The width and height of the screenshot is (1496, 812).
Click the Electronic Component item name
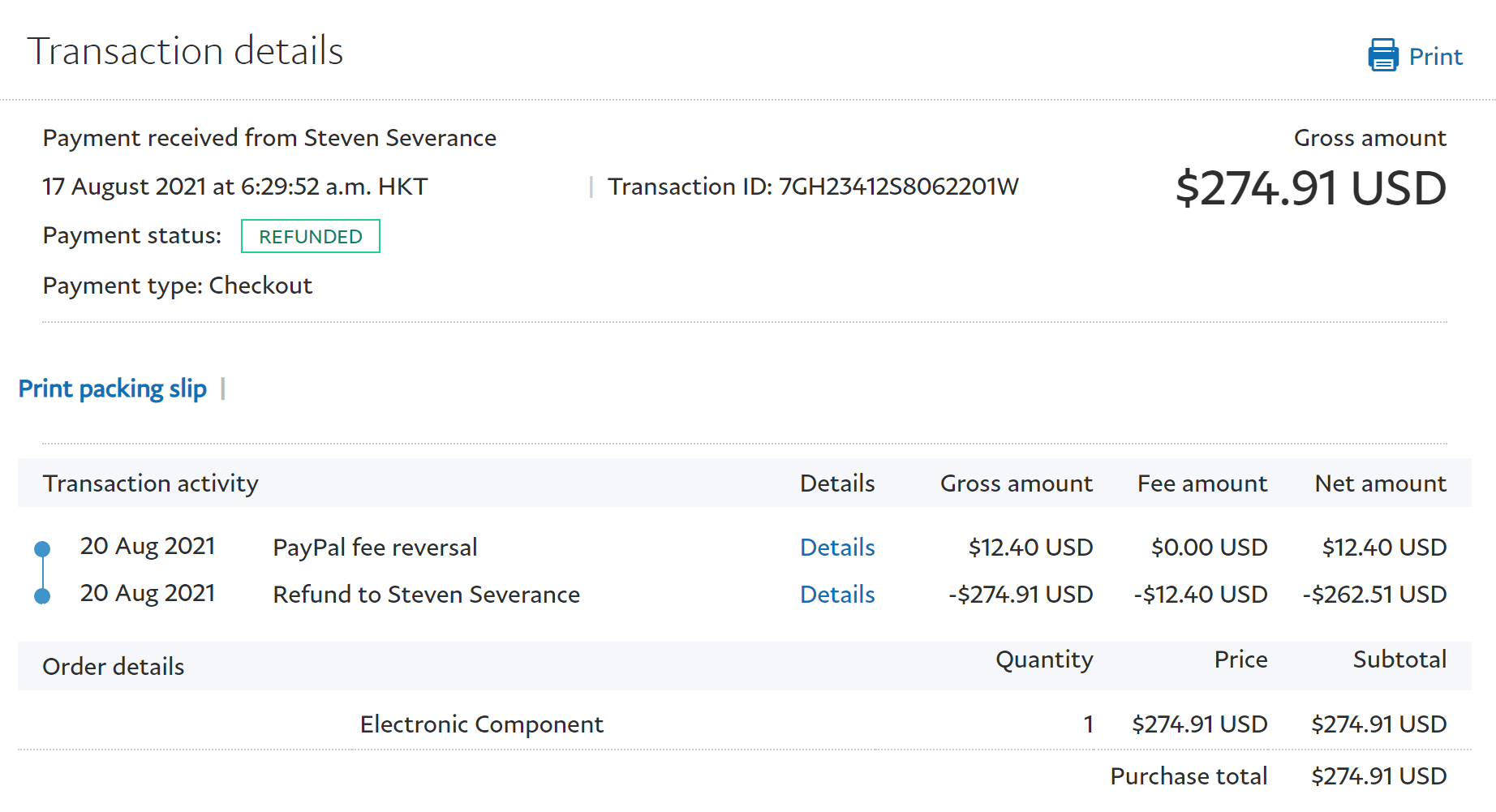(x=481, y=724)
